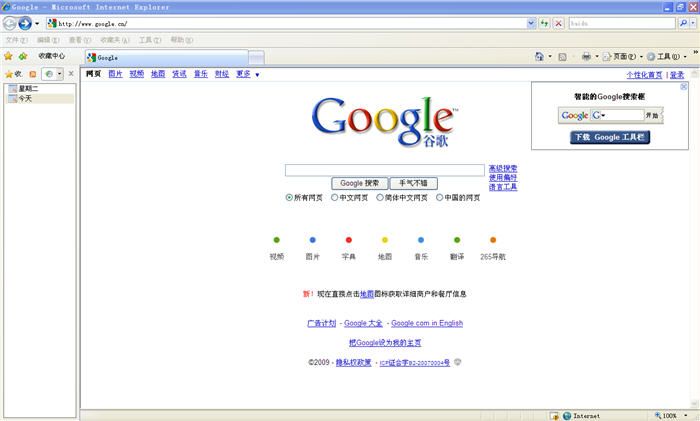The width and height of the screenshot is (700, 421).
Task: Click the 手气不错 button
Action: click(413, 183)
